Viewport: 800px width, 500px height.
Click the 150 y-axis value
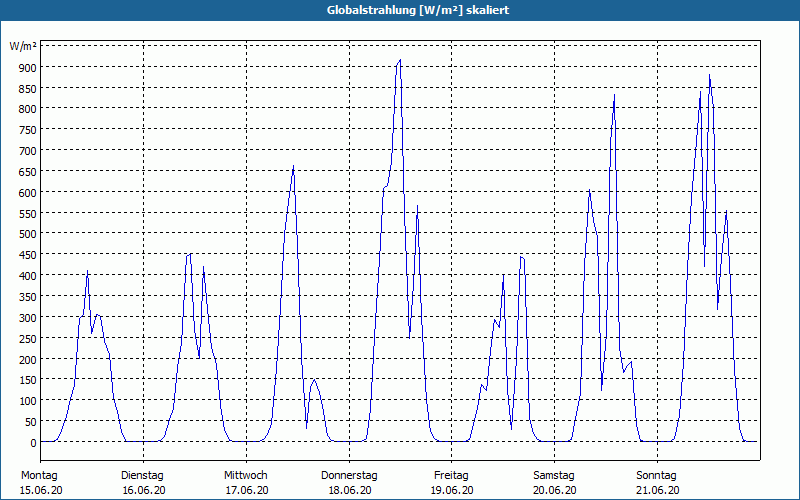click(28, 380)
